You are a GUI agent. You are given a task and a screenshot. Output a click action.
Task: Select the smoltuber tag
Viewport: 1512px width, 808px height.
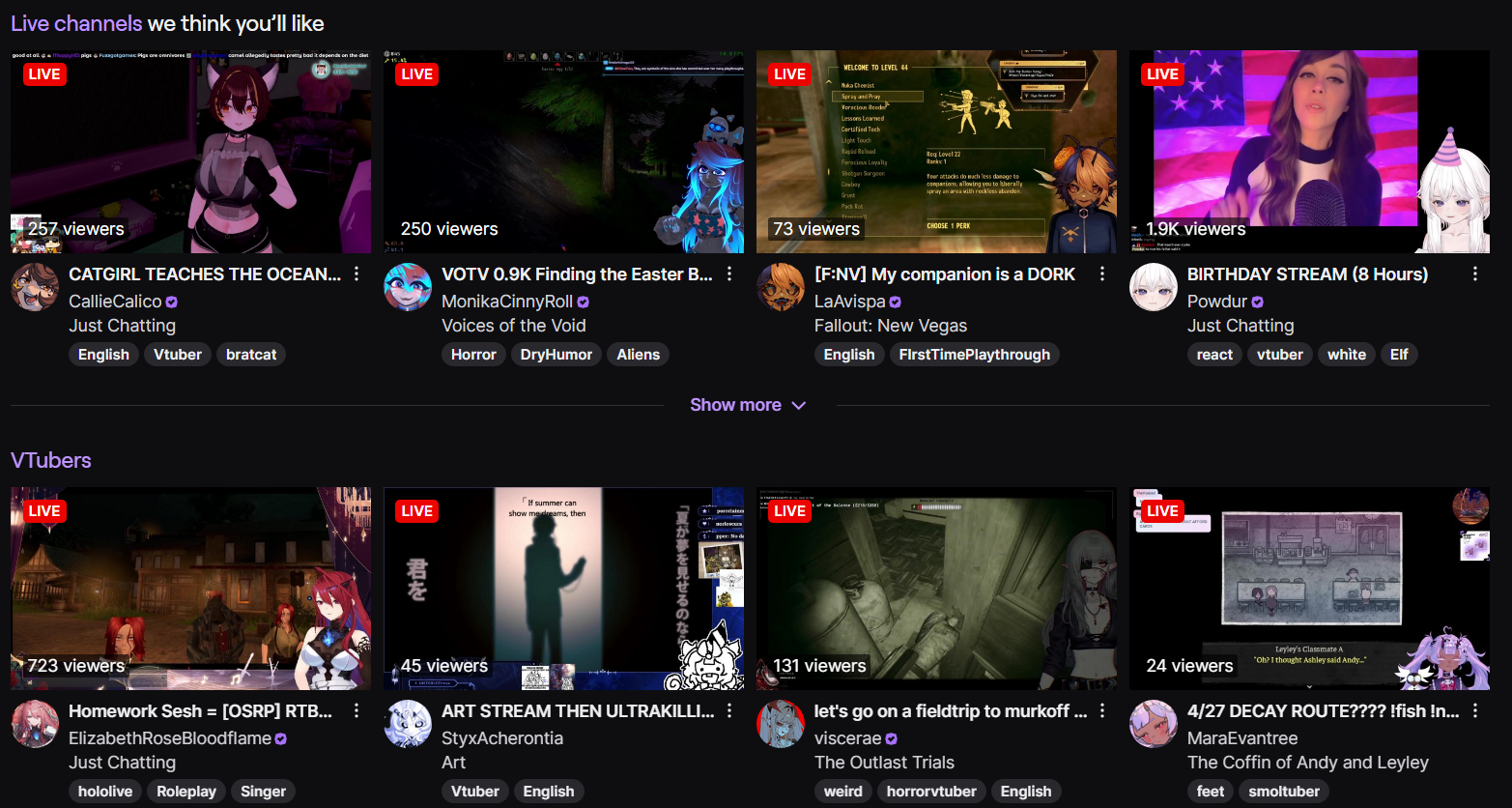pyautogui.click(x=1284, y=792)
